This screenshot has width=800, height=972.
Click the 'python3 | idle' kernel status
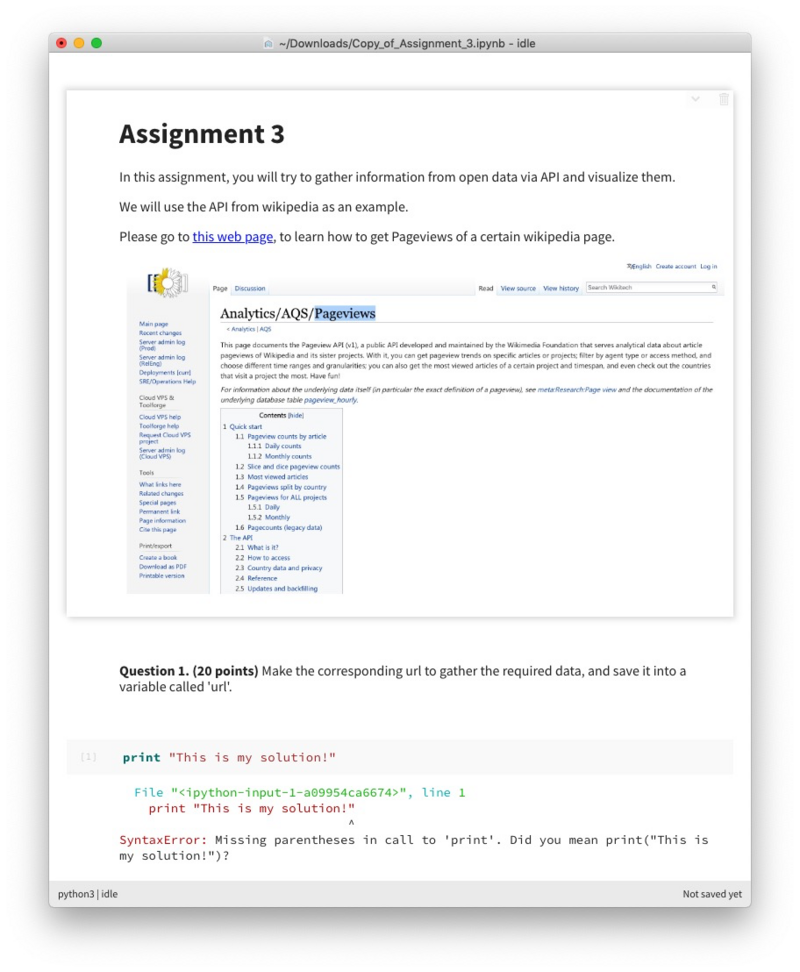pos(88,894)
